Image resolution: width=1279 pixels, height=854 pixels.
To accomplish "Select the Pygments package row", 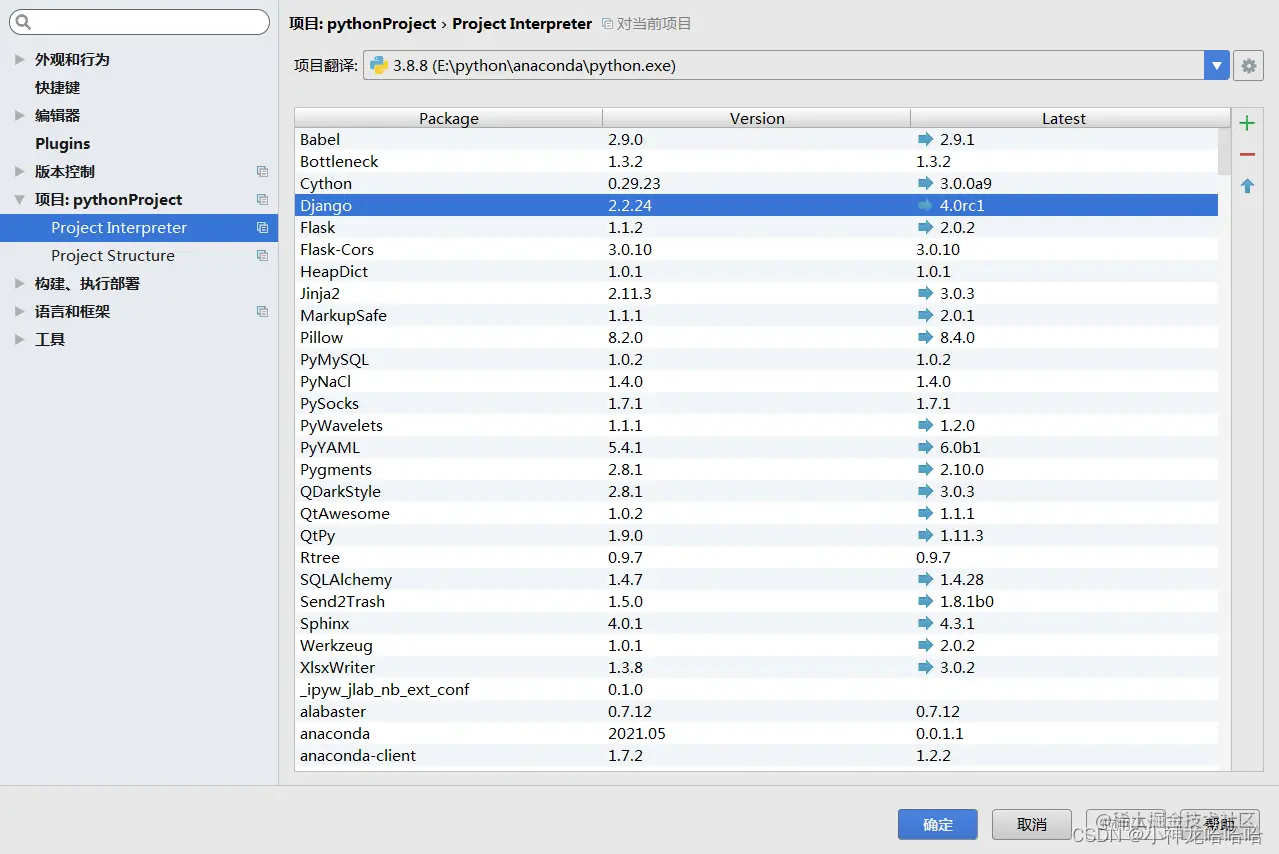I will tap(756, 470).
